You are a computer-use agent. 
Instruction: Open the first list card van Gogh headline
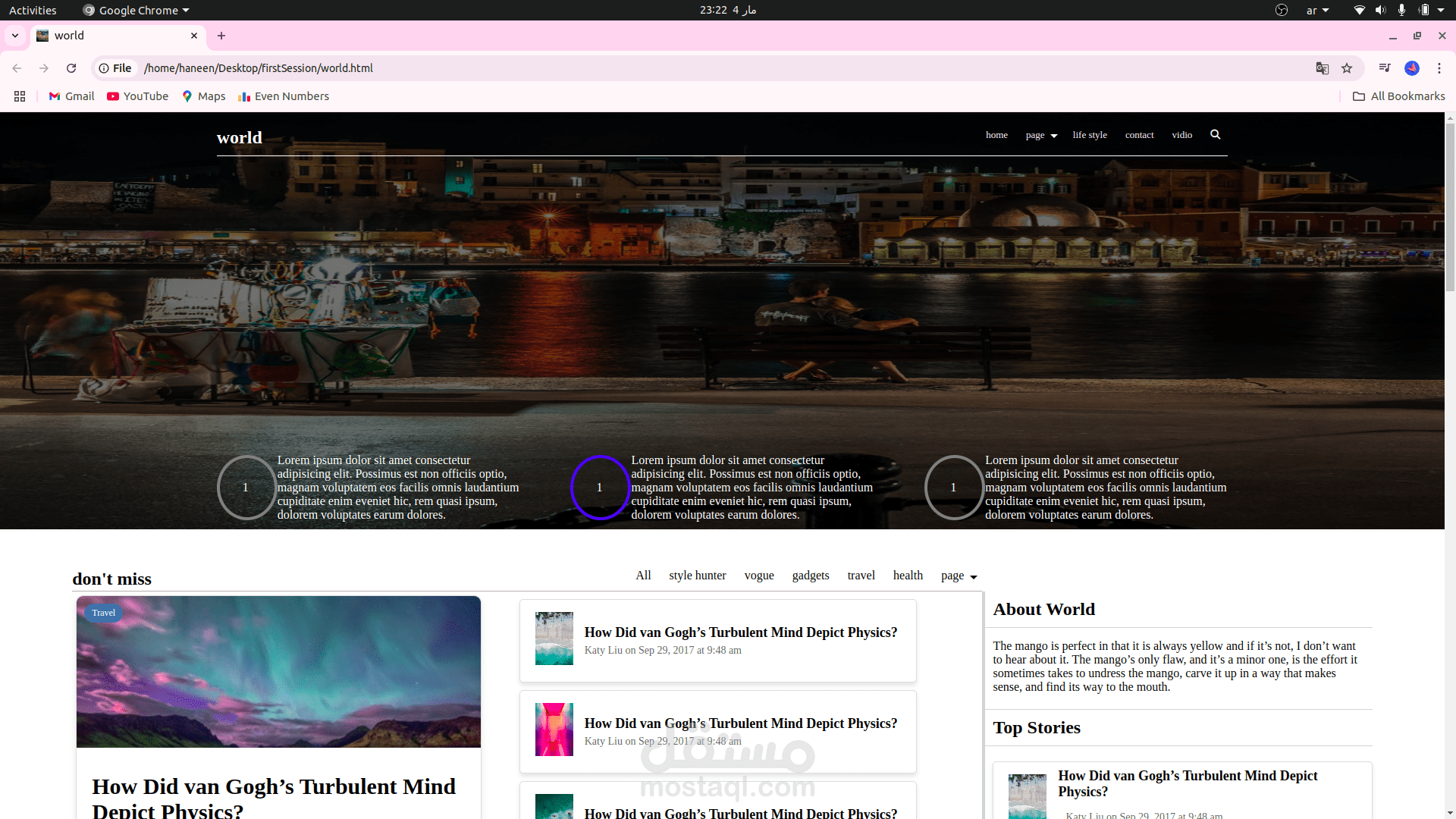point(741,632)
